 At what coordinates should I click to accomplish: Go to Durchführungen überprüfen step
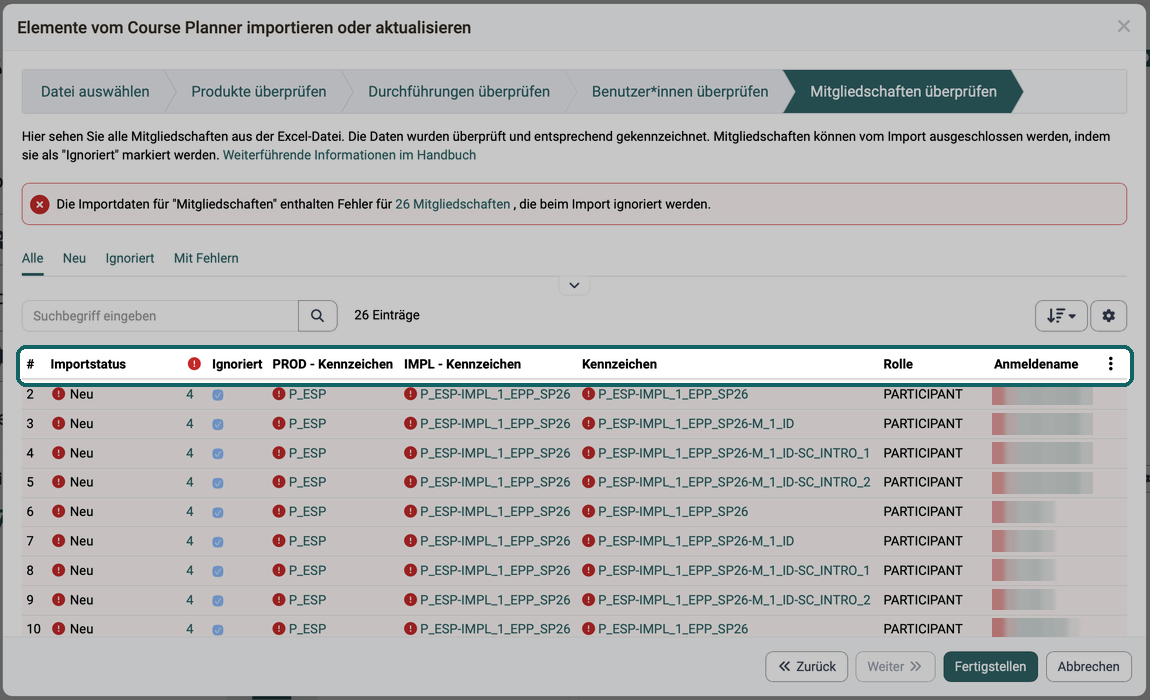(459, 92)
